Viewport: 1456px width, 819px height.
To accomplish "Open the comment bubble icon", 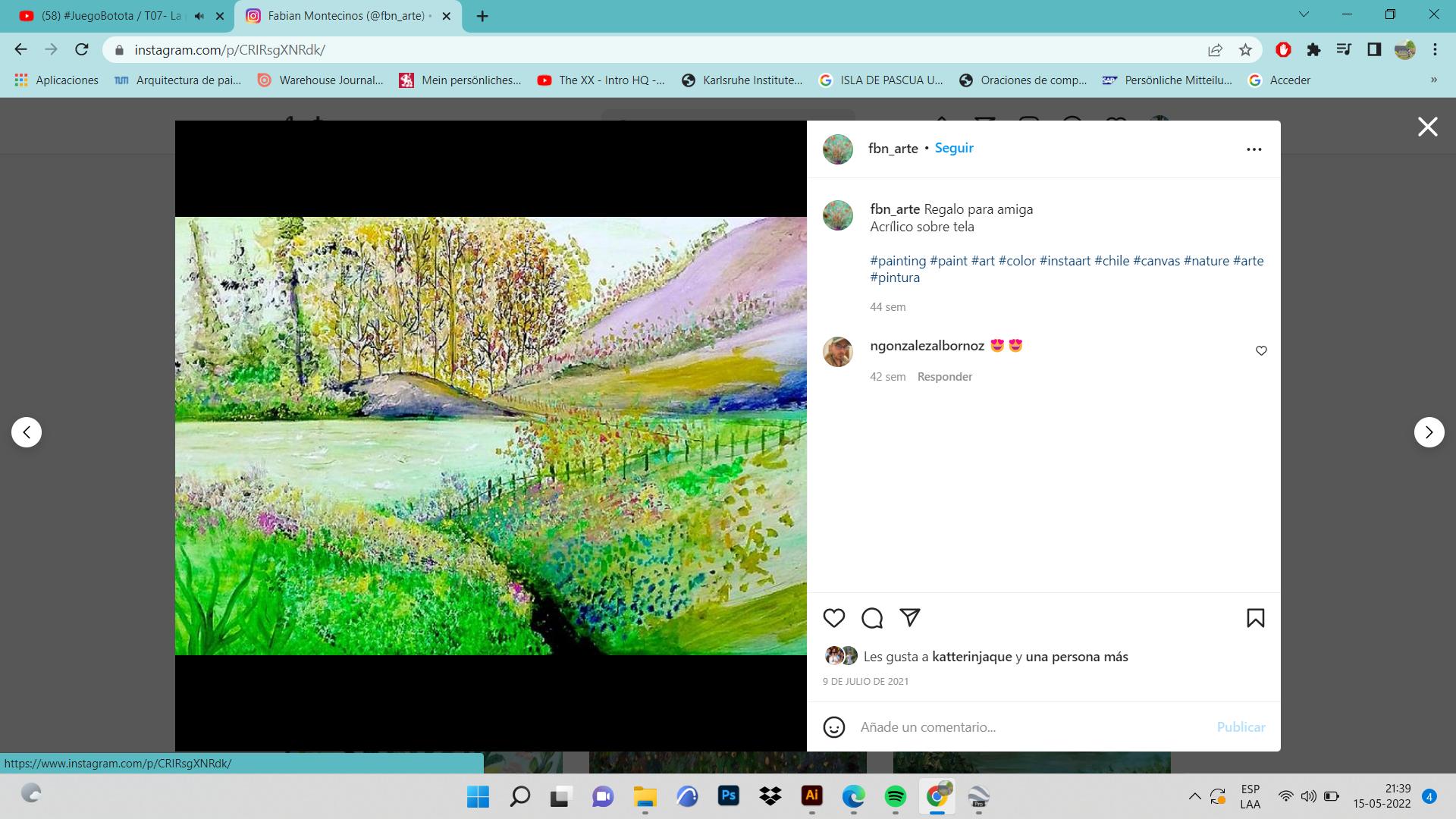I will [x=872, y=618].
